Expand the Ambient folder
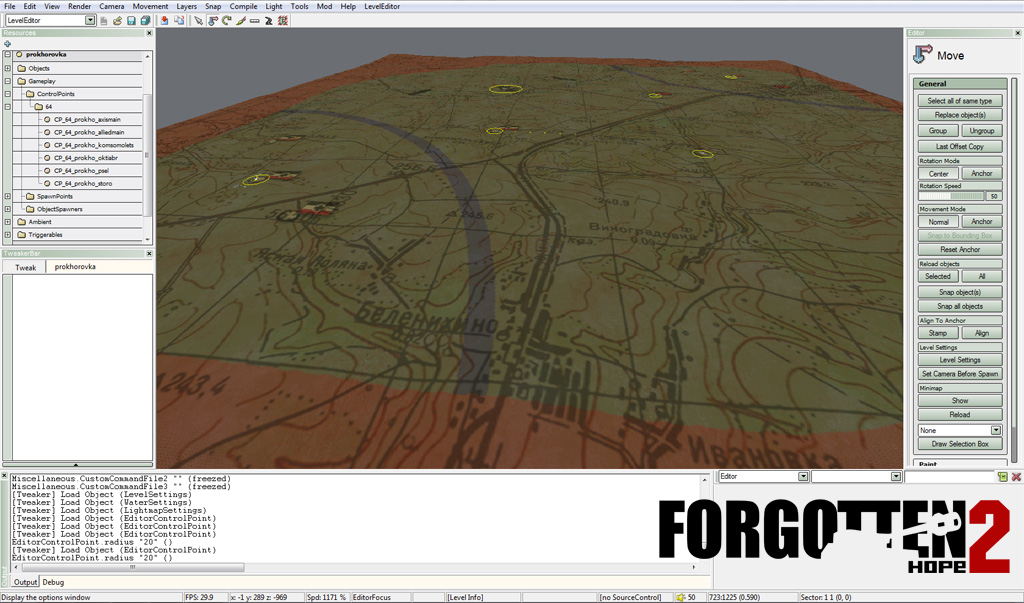 (x=8, y=221)
